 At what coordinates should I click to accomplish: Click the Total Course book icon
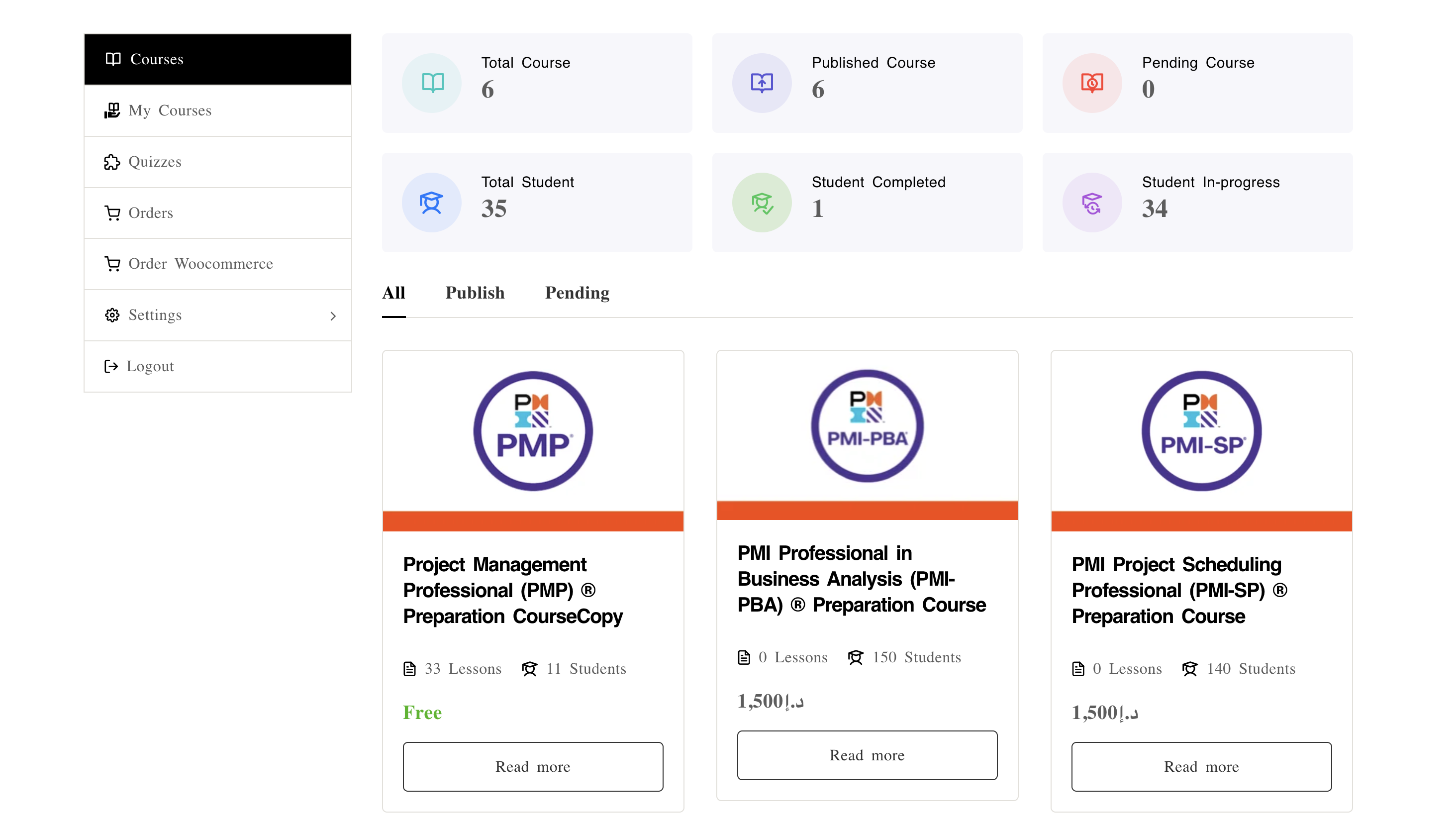[432, 83]
